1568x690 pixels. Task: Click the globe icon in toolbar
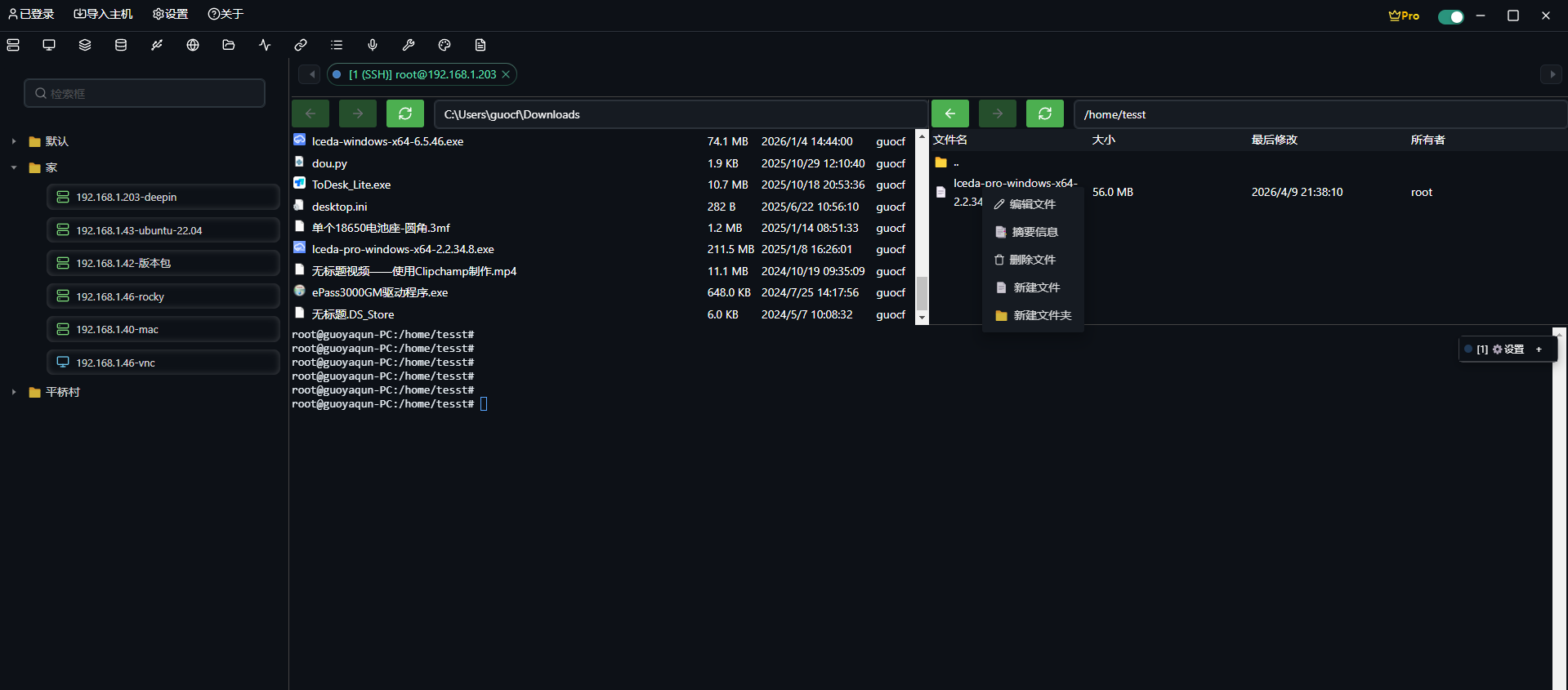click(193, 45)
